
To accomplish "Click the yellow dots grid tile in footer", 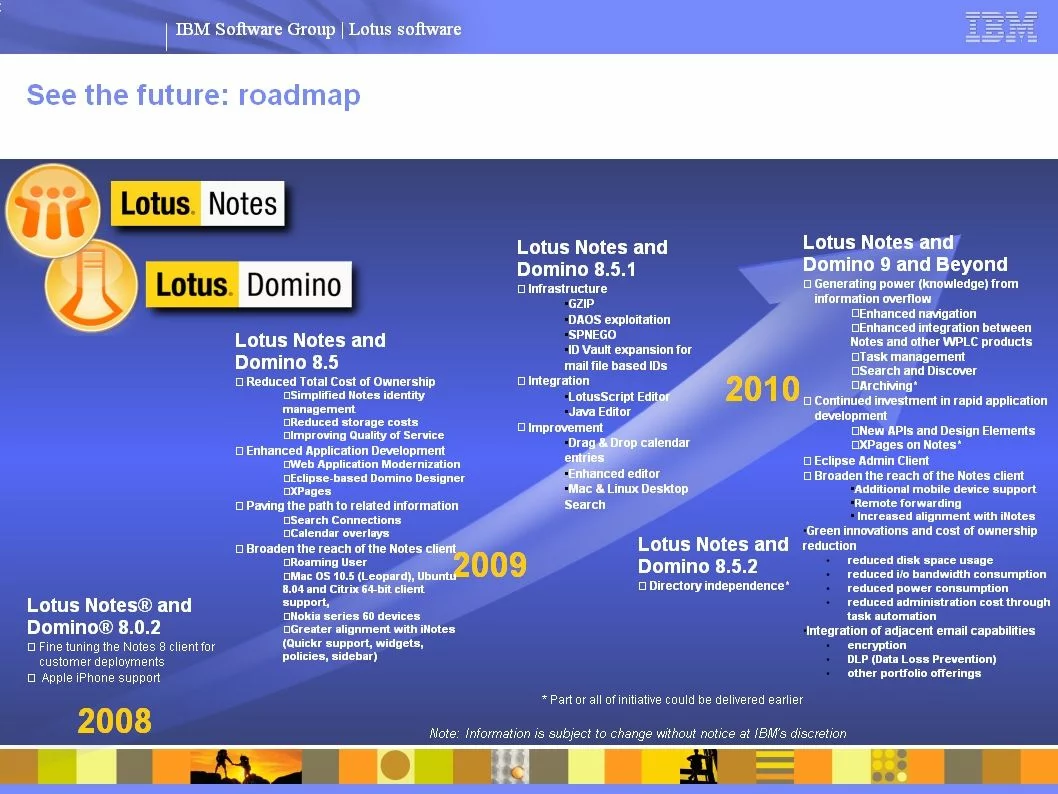I will (x=887, y=766).
